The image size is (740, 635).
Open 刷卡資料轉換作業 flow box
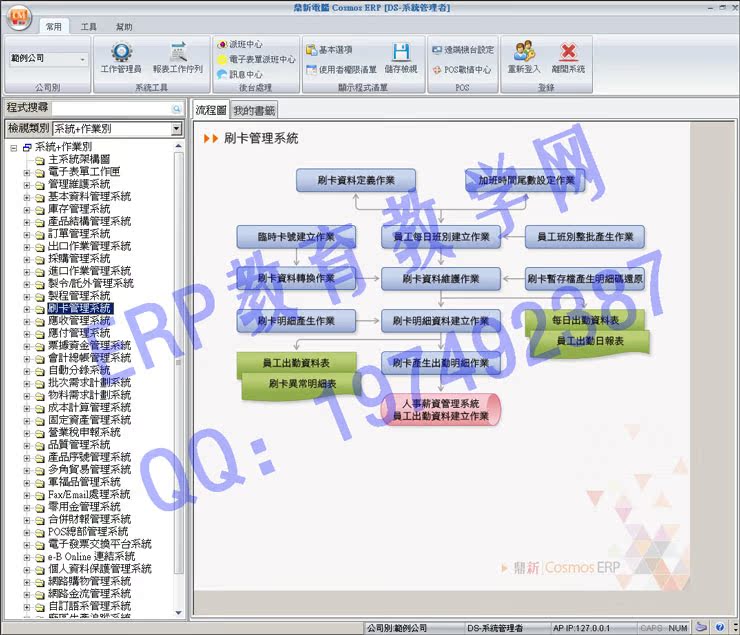[296, 278]
